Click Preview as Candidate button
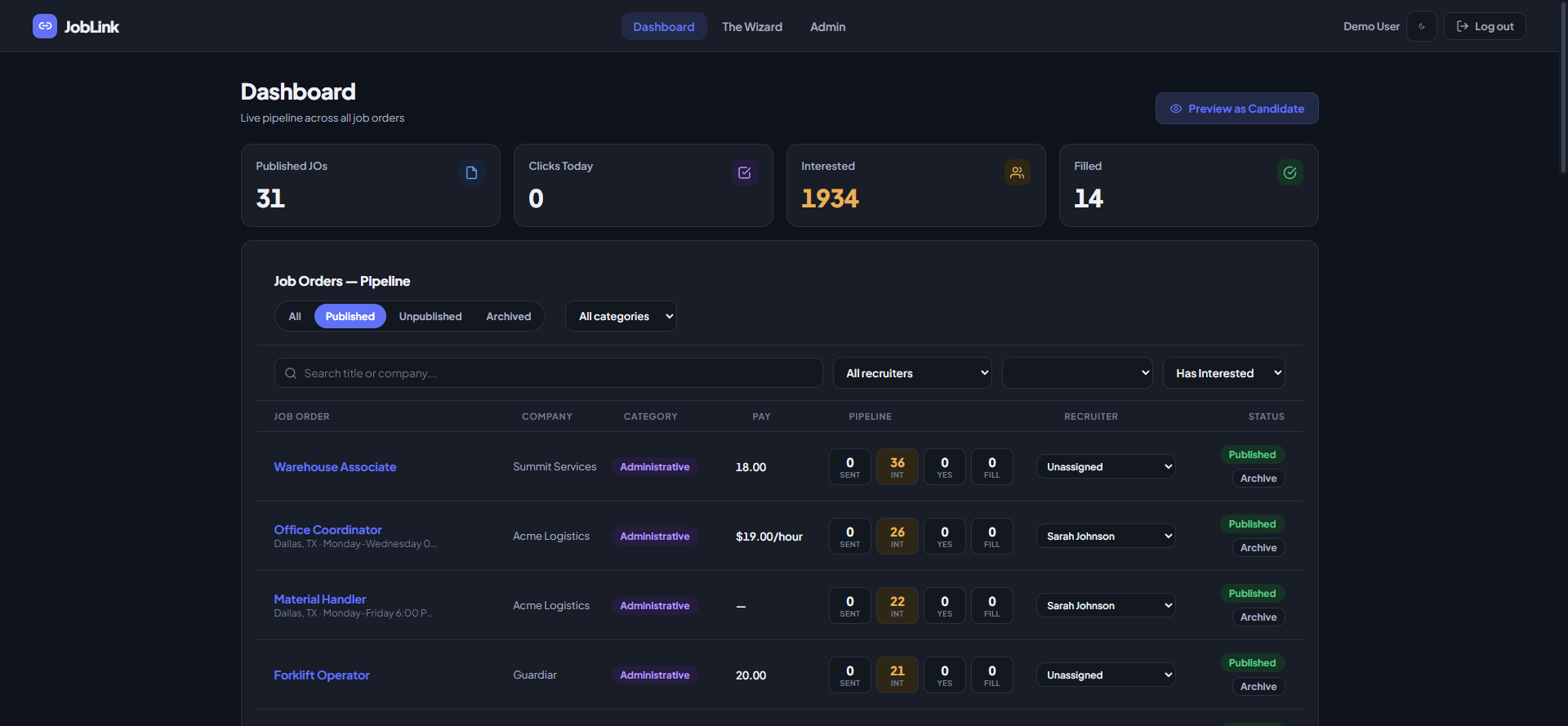Screen dimensions: 1568x726 tap(1236, 109)
